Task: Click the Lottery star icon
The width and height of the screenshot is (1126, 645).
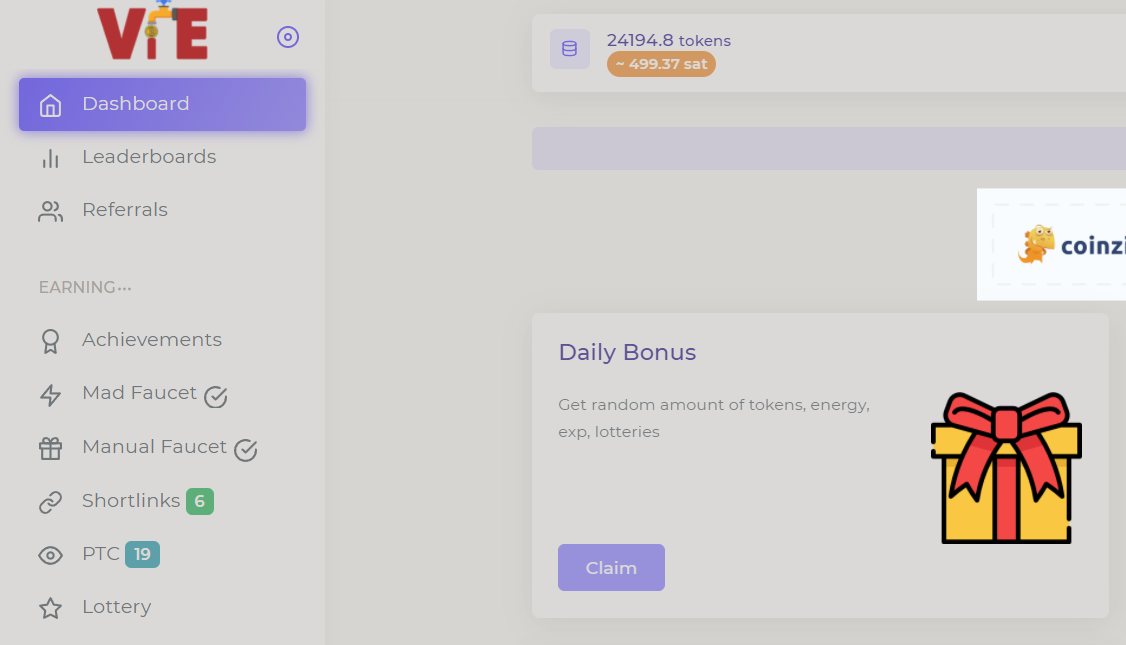Action: point(50,608)
